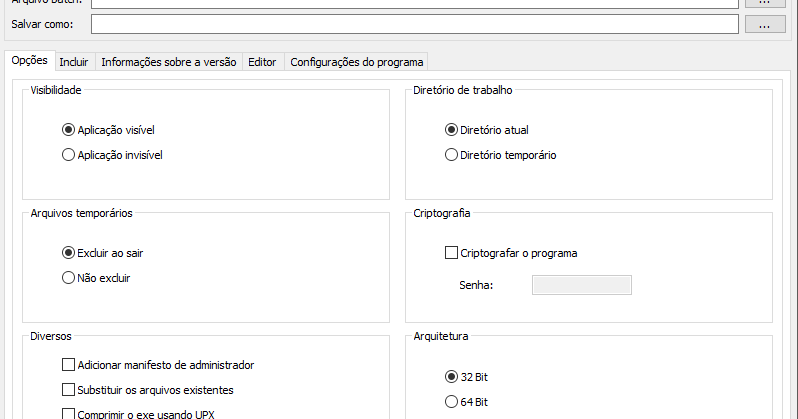Click the Arquivo Batch path field
The width and height of the screenshot is (798, 419).
[x=415, y=4]
